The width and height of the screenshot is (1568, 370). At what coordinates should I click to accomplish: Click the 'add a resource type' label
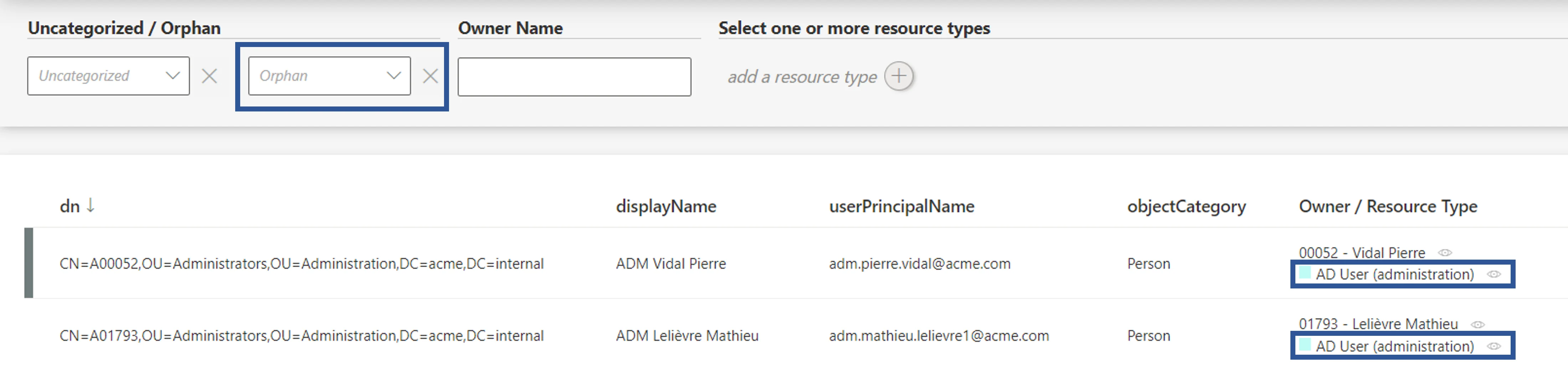802,77
